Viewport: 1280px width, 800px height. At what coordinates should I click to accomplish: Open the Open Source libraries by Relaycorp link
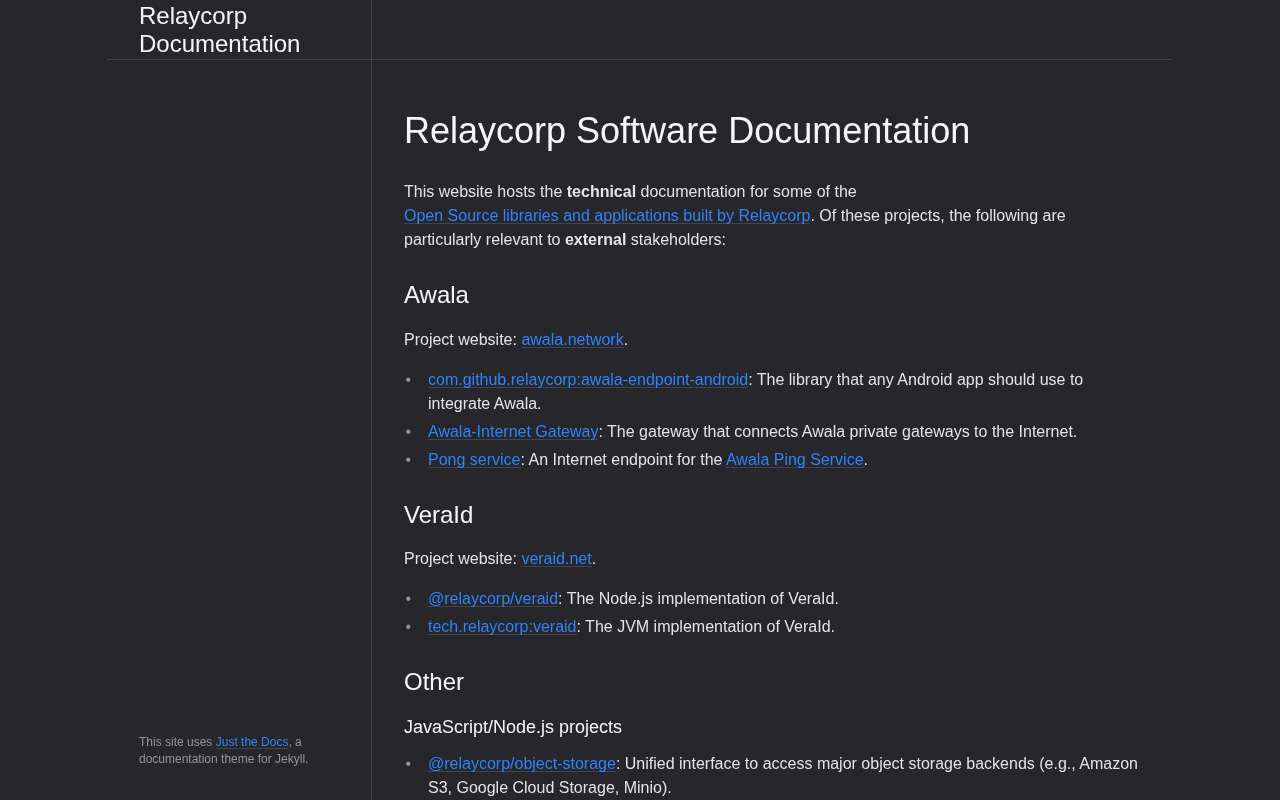coord(606,216)
